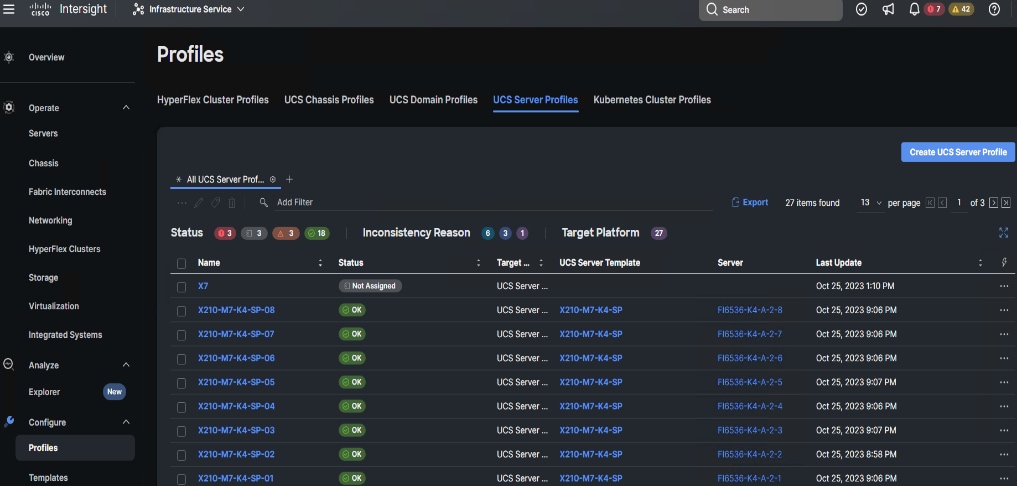Toggle the select-all header checkbox

click(x=182, y=263)
